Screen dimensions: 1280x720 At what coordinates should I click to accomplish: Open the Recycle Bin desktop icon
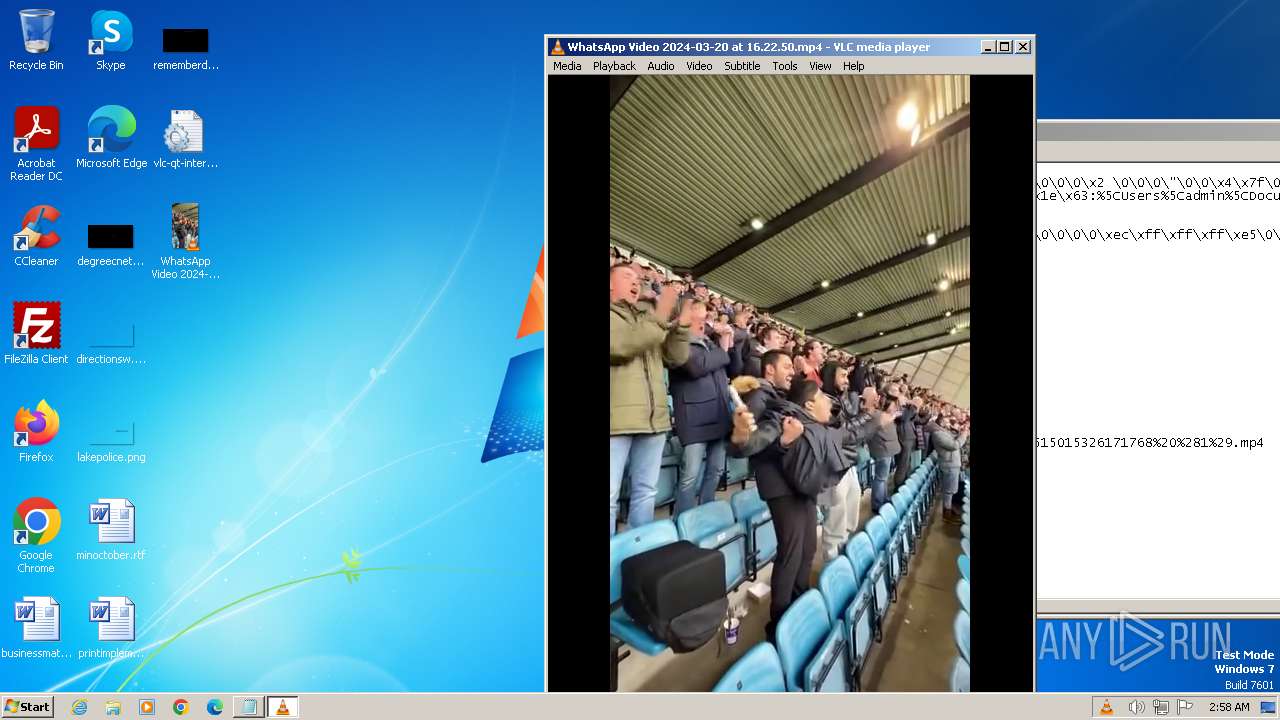(x=36, y=40)
